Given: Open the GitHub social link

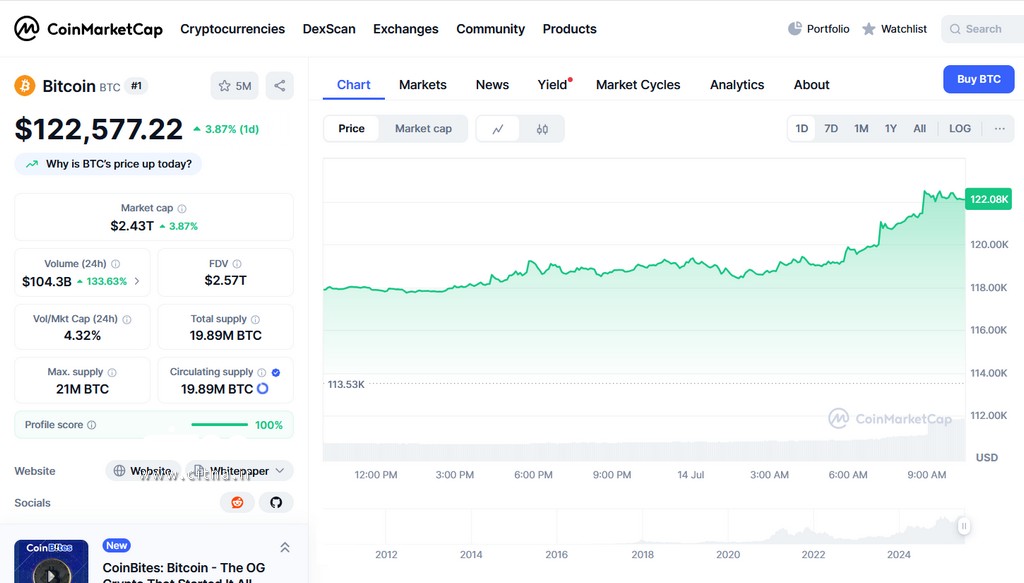Looking at the screenshot, I should [276, 502].
